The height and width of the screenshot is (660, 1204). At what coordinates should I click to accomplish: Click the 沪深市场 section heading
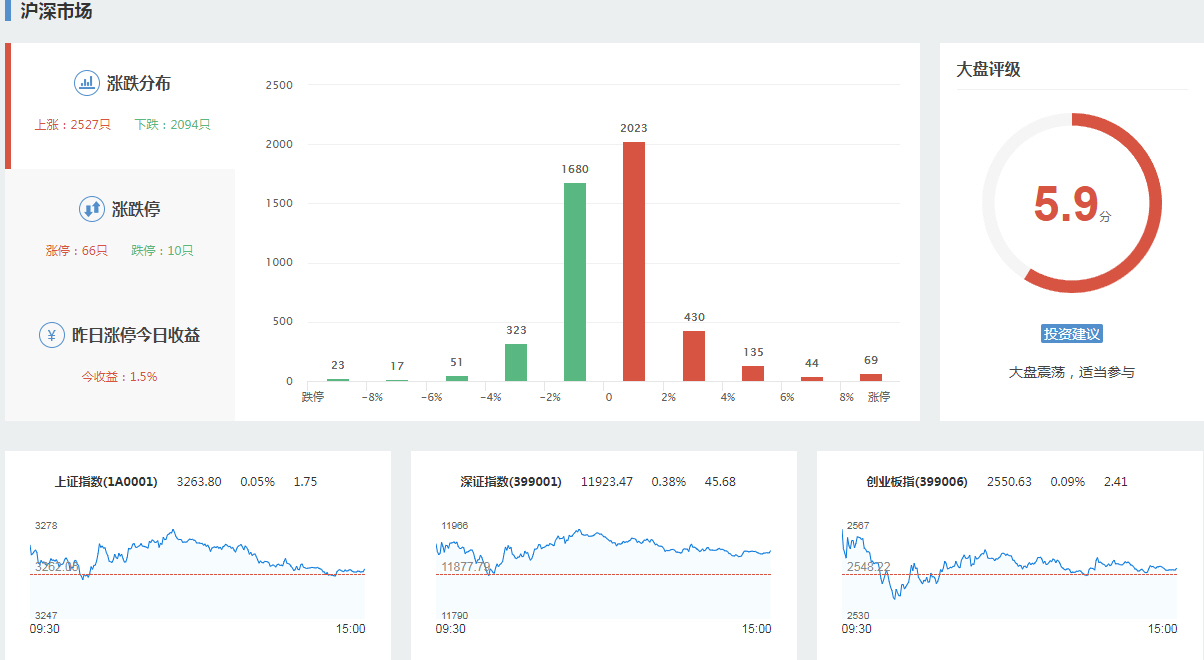(x=56, y=12)
